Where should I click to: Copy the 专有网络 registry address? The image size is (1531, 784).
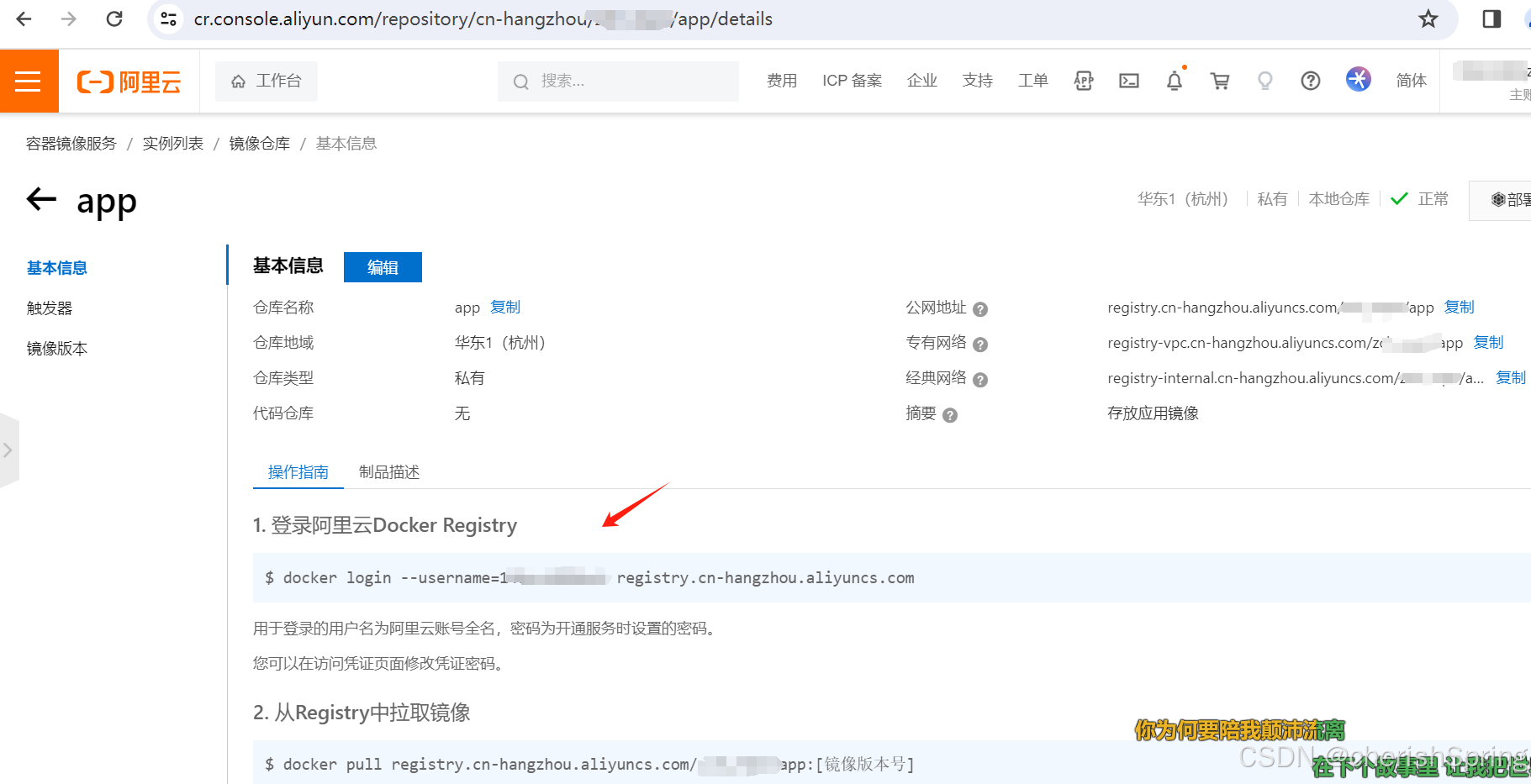click(1488, 343)
